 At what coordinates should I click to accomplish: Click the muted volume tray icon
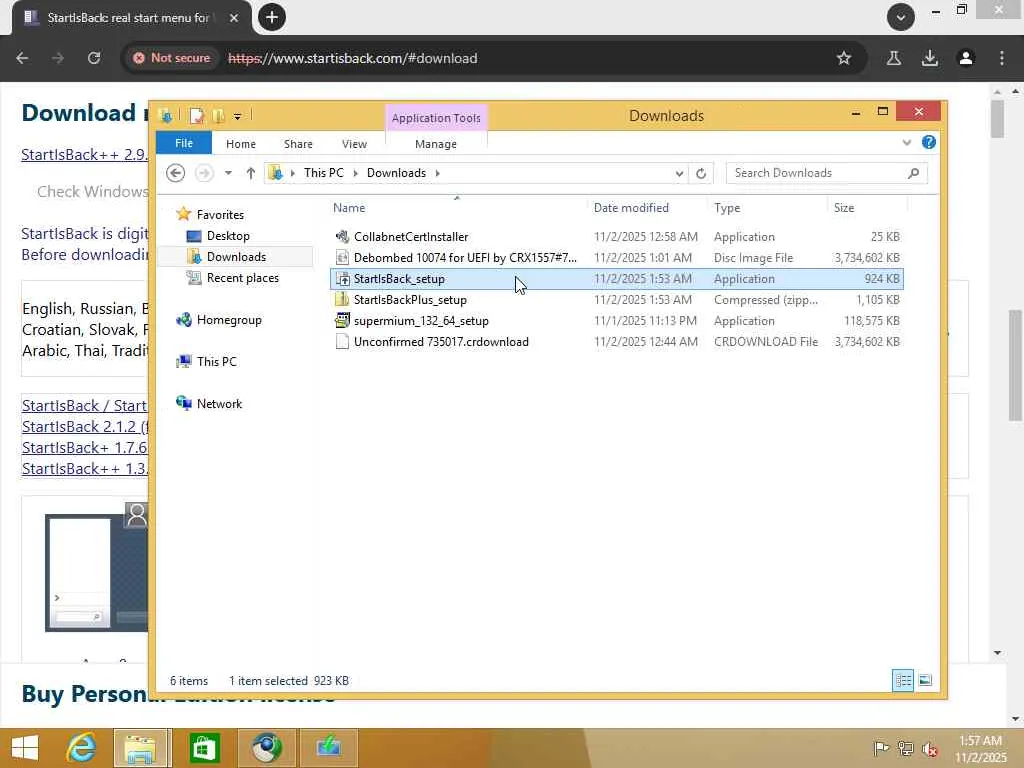tap(929, 749)
